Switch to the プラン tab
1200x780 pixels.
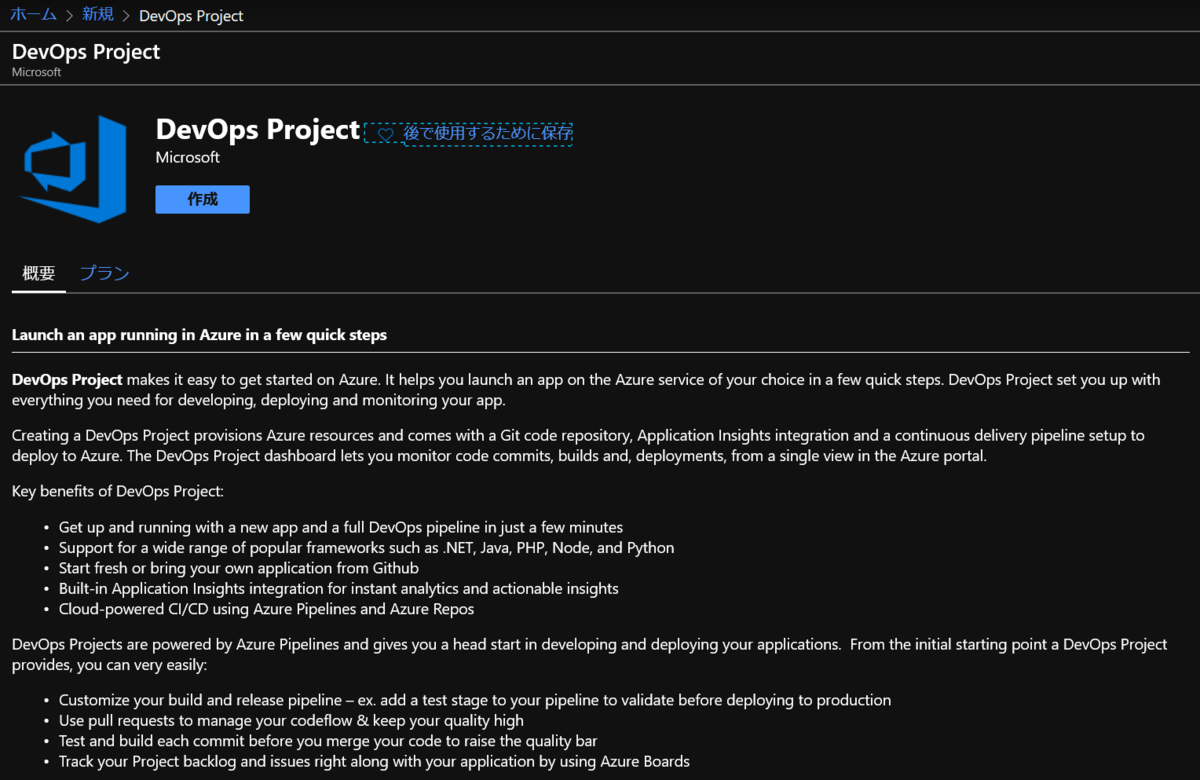[x=104, y=273]
